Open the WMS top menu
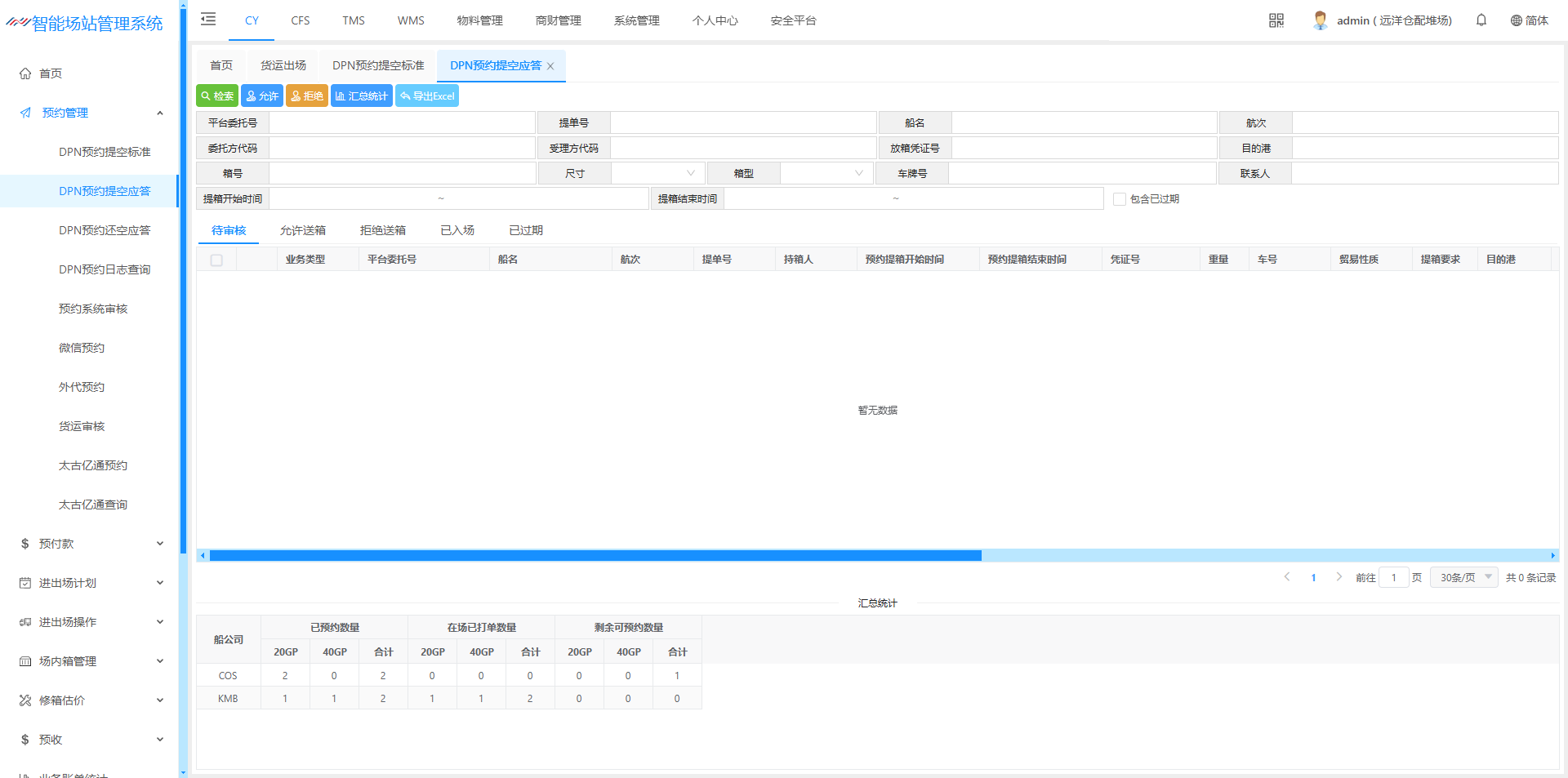This screenshot has width=1568, height=778. (411, 20)
